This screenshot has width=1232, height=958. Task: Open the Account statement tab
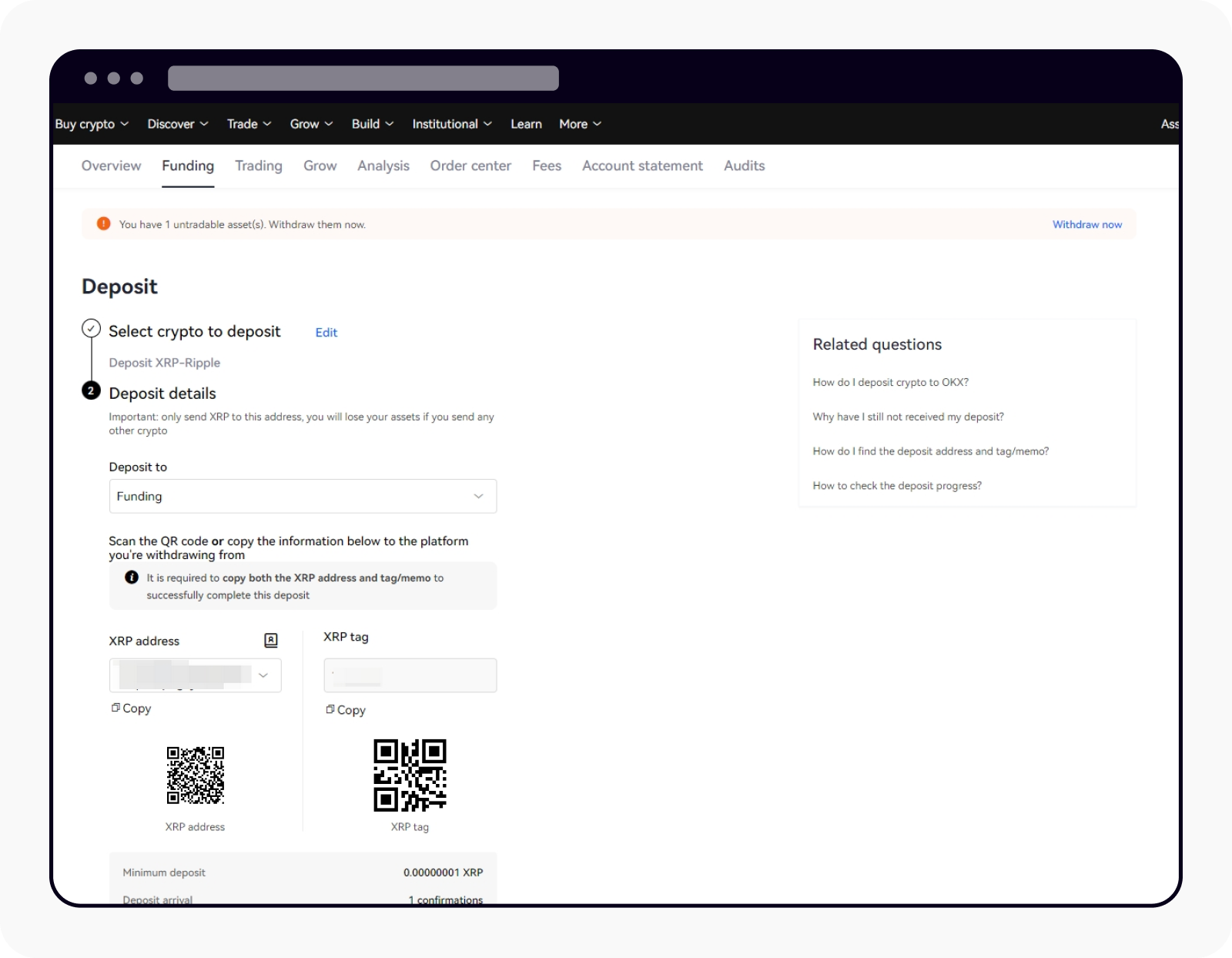(x=642, y=166)
